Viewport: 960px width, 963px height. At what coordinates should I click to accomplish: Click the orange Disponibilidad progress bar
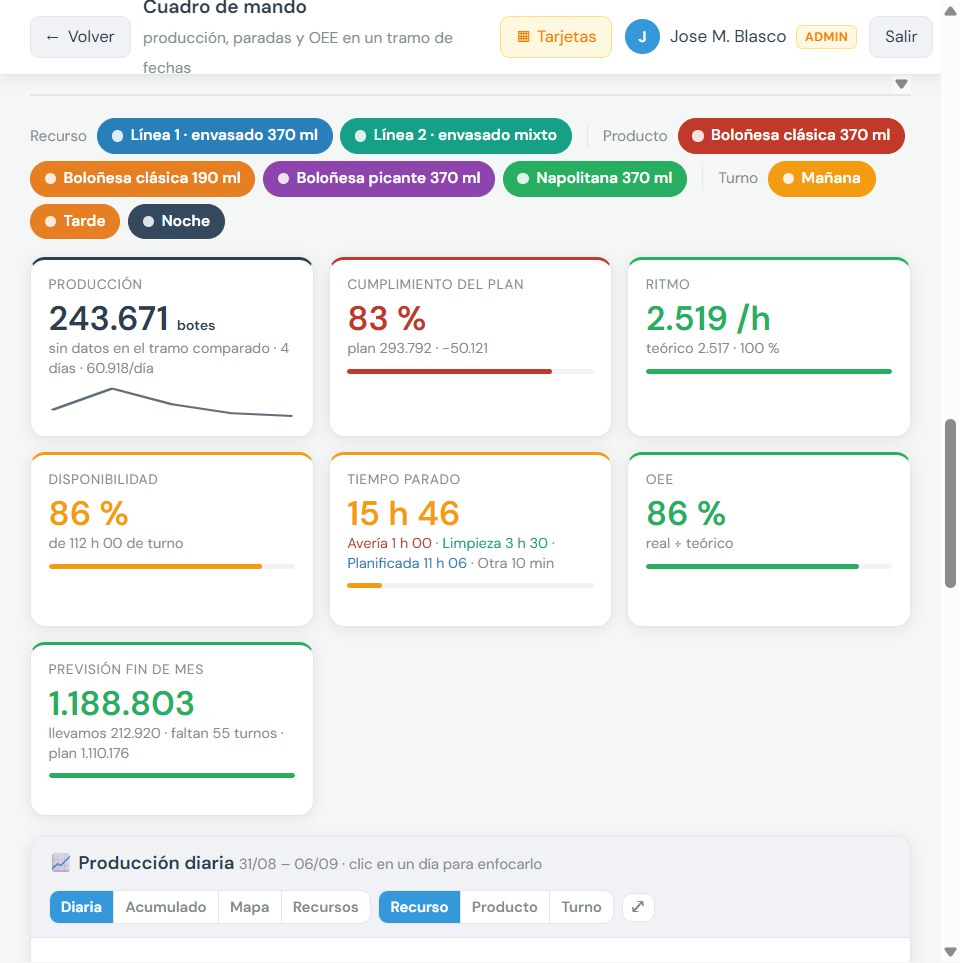tap(172, 566)
